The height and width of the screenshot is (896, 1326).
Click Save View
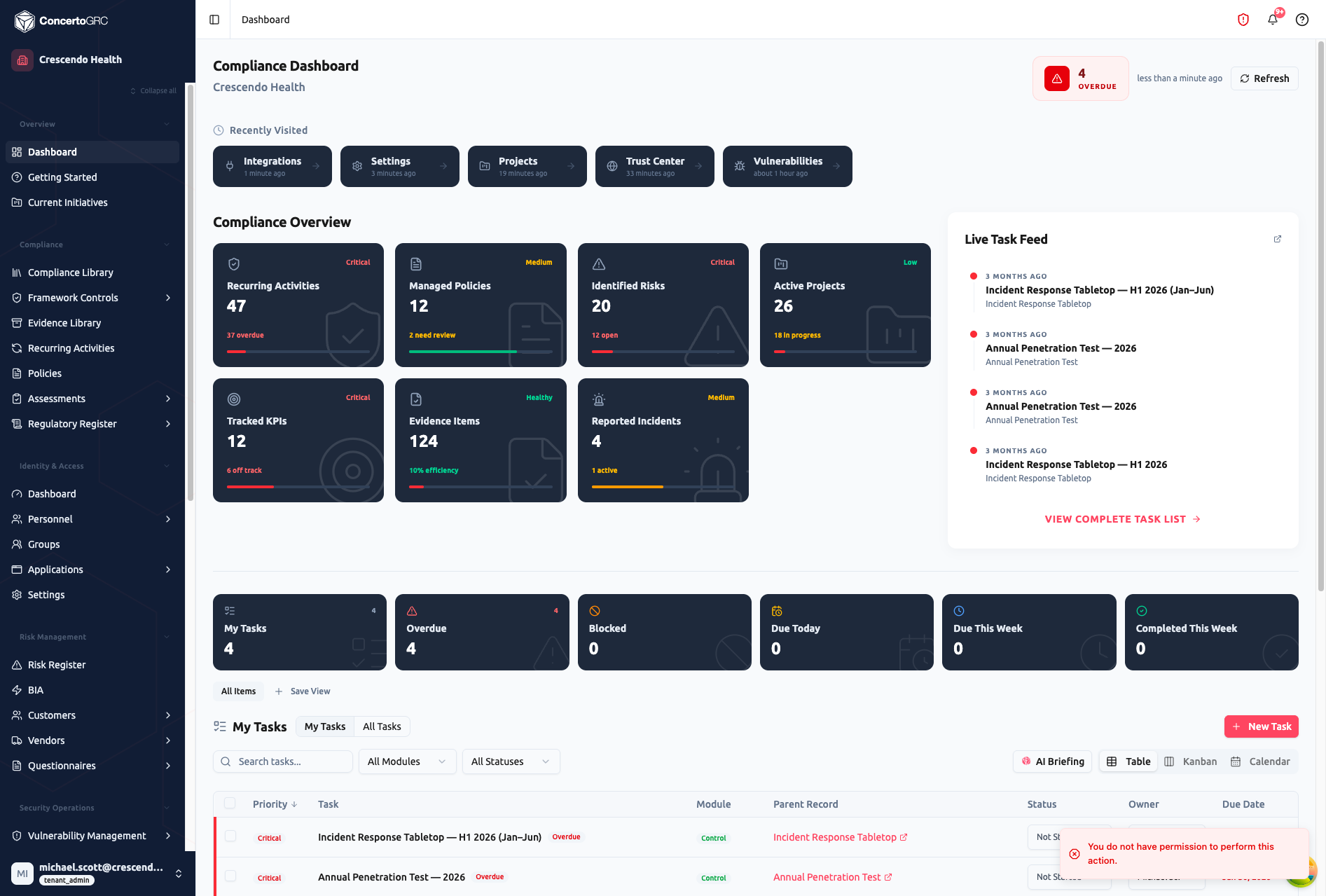[303, 691]
